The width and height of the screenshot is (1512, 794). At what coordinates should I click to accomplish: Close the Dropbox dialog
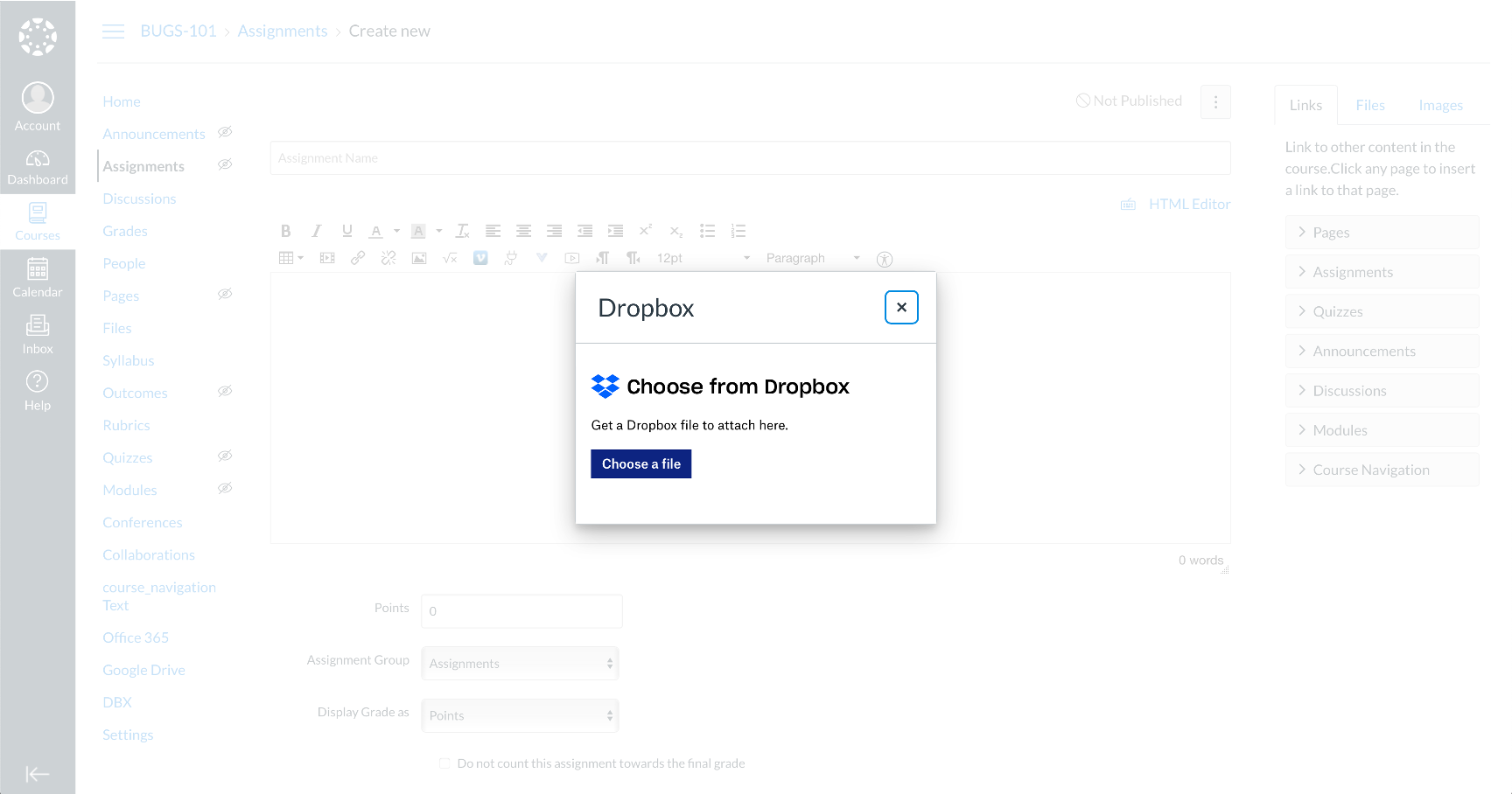(901, 307)
